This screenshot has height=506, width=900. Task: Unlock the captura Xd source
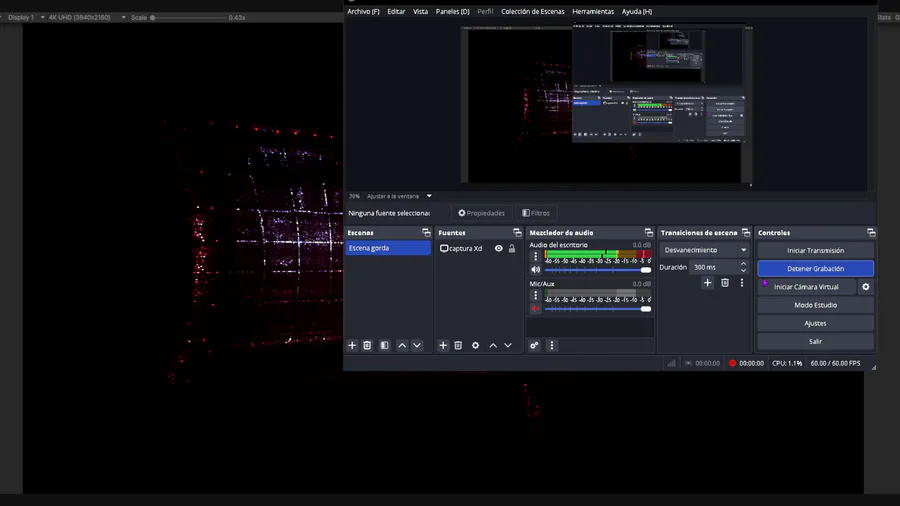coord(512,248)
